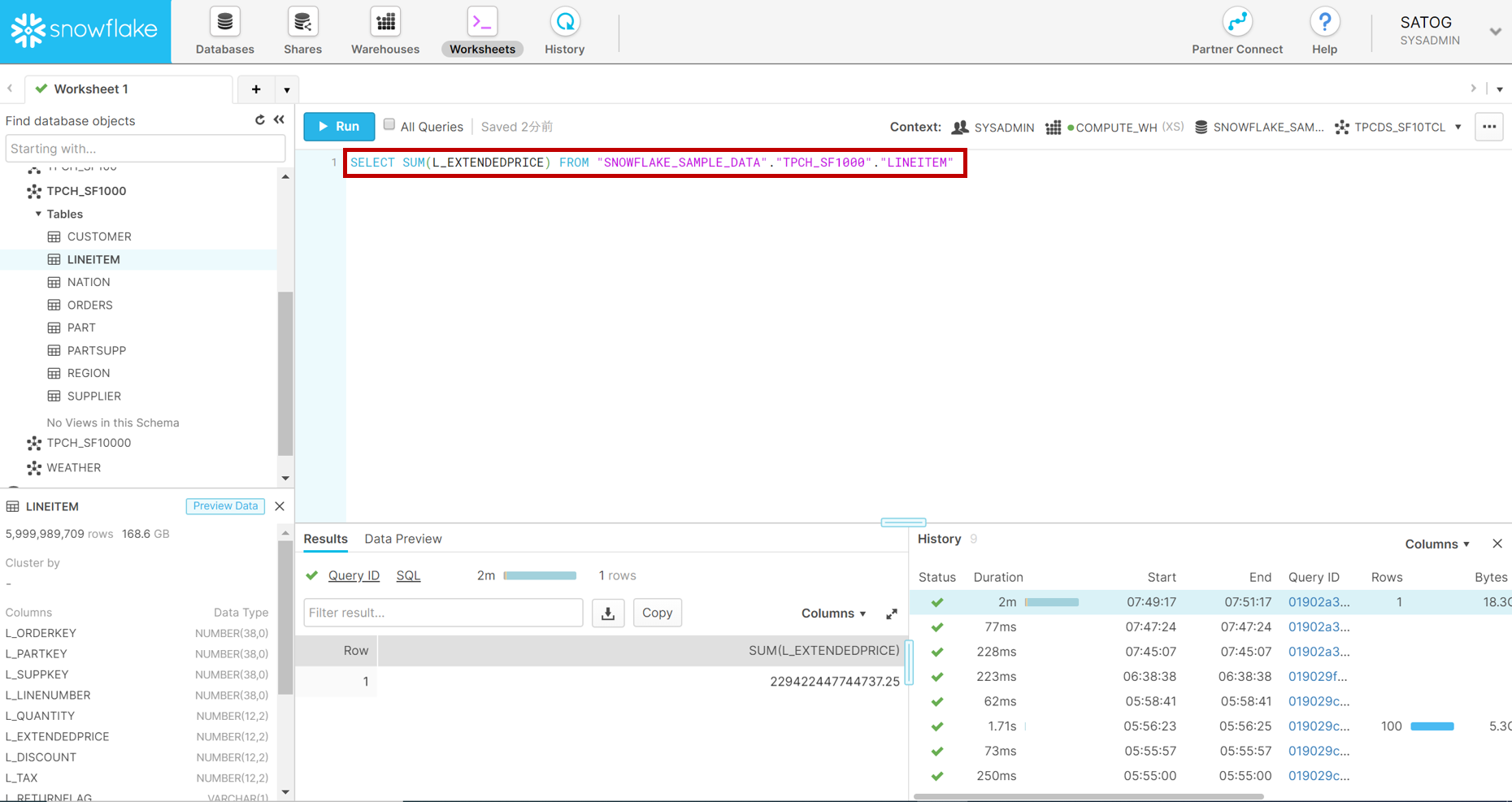The width and height of the screenshot is (1512, 802).
Task: Copy the query results
Action: pyautogui.click(x=658, y=613)
